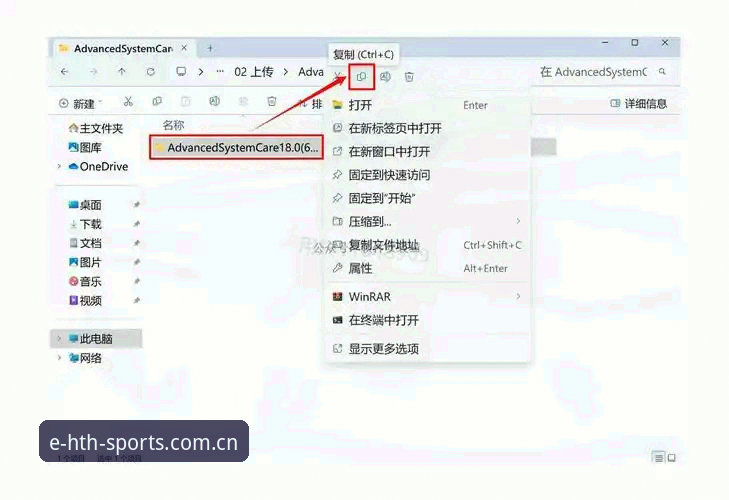Open the 排序 sort menu in the toolbar
This screenshot has height=500, width=729.
(311, 103)
